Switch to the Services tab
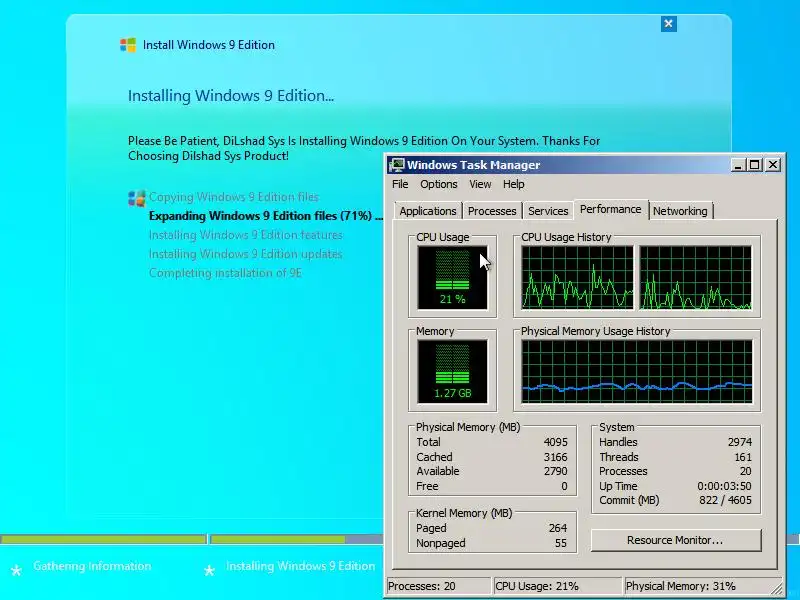The width and height of the screenshot is (800, 600). pos(548,211)
